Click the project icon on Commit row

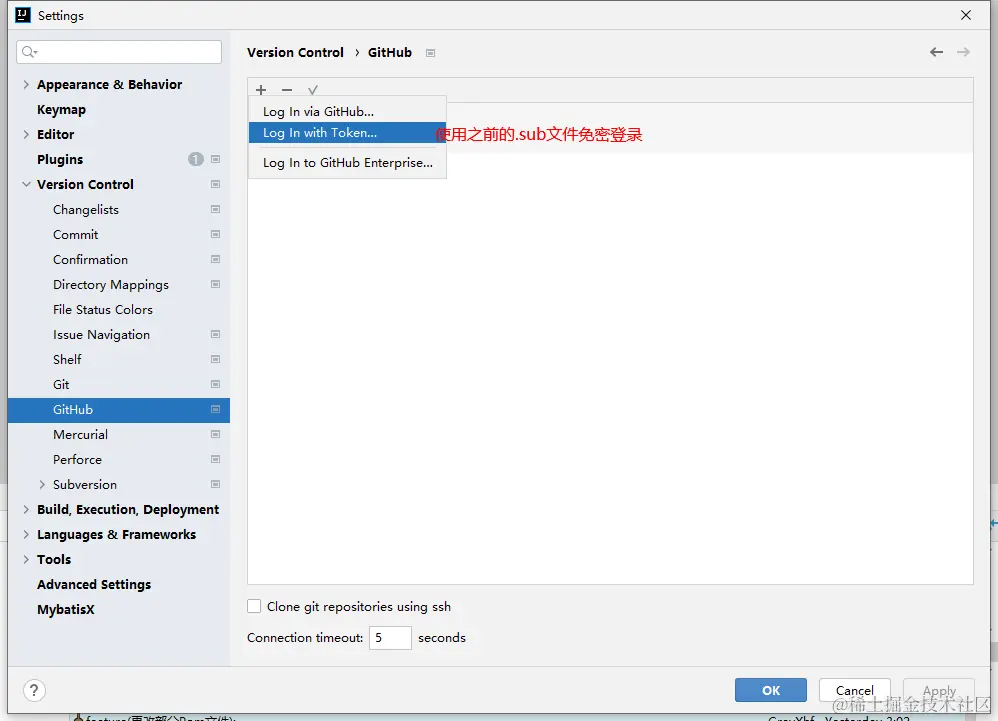click(x=216, y=234)
